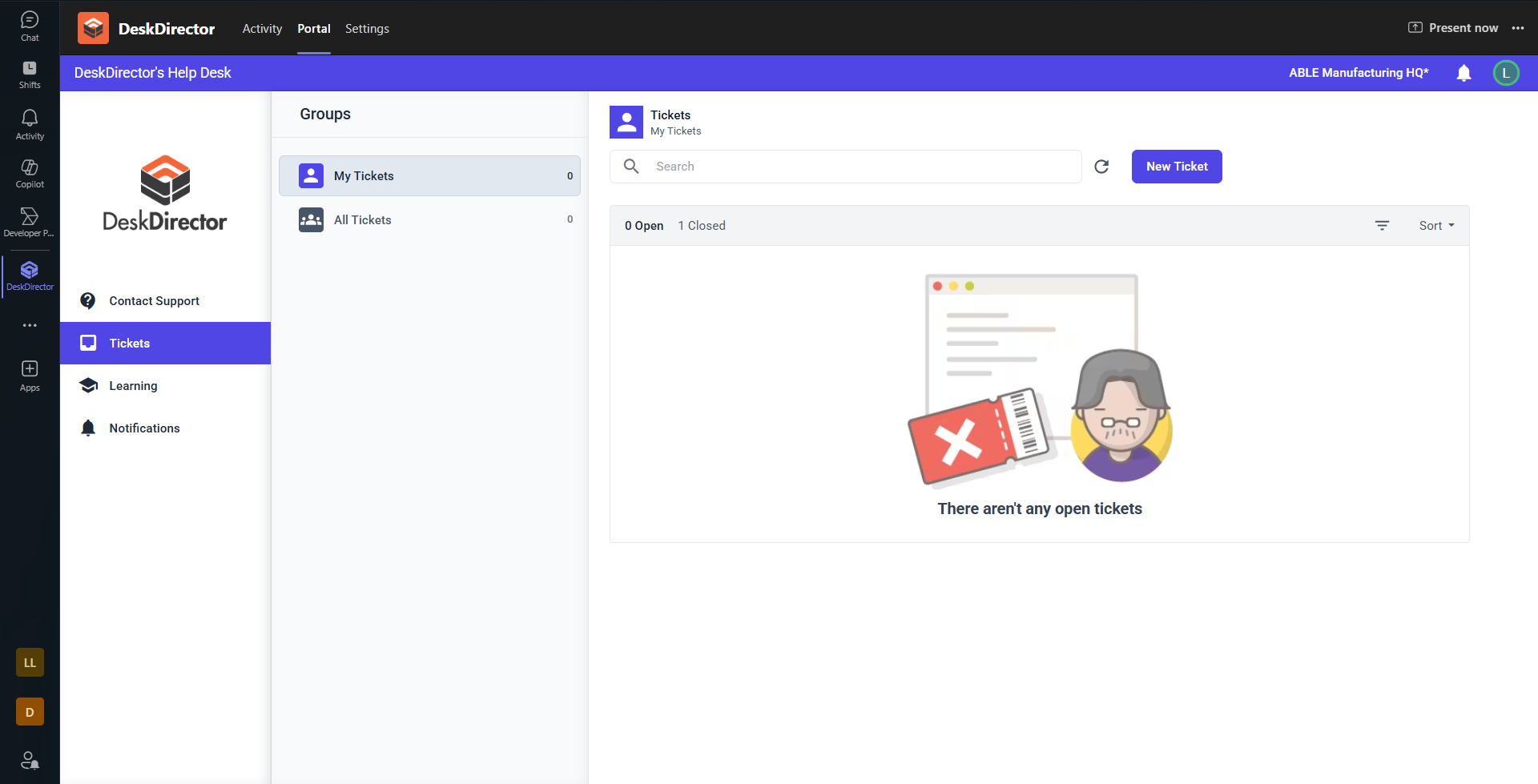Viewport: 1538px width, 784px height.
Task: Expand the Sort dropdown
Action: tap(1436, 226)
